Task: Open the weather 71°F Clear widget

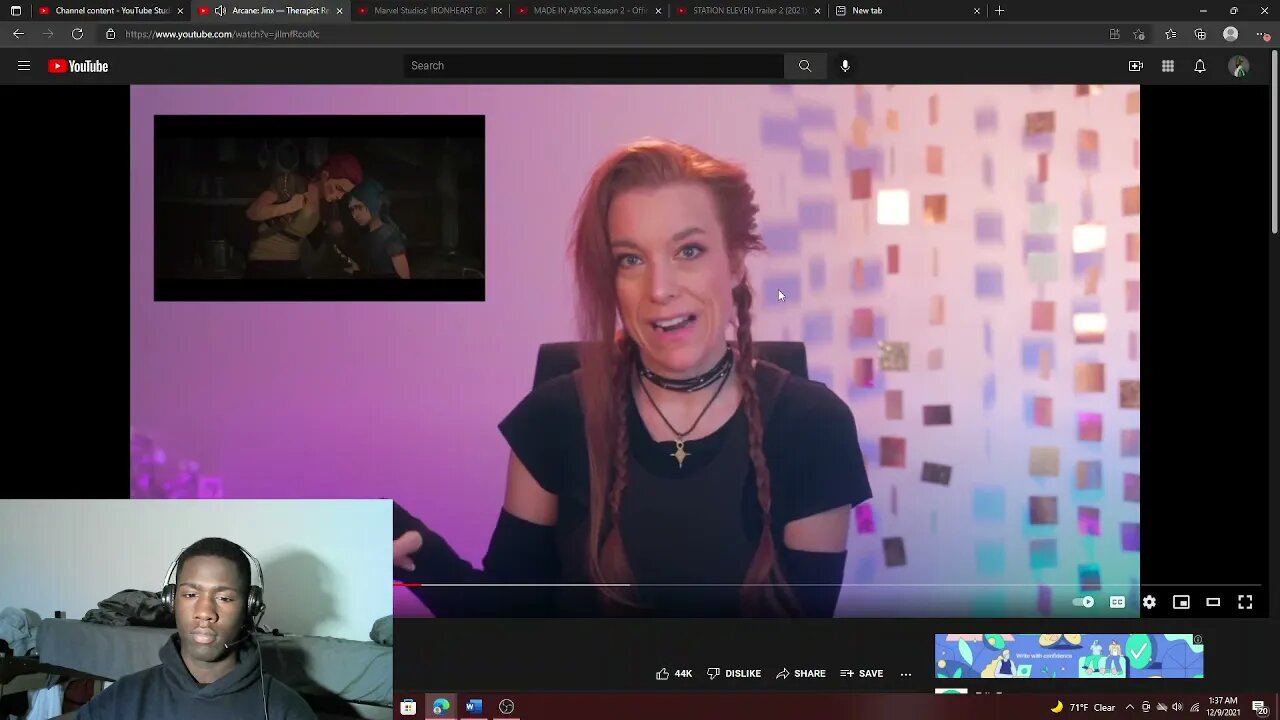Action: (1082, 708)
